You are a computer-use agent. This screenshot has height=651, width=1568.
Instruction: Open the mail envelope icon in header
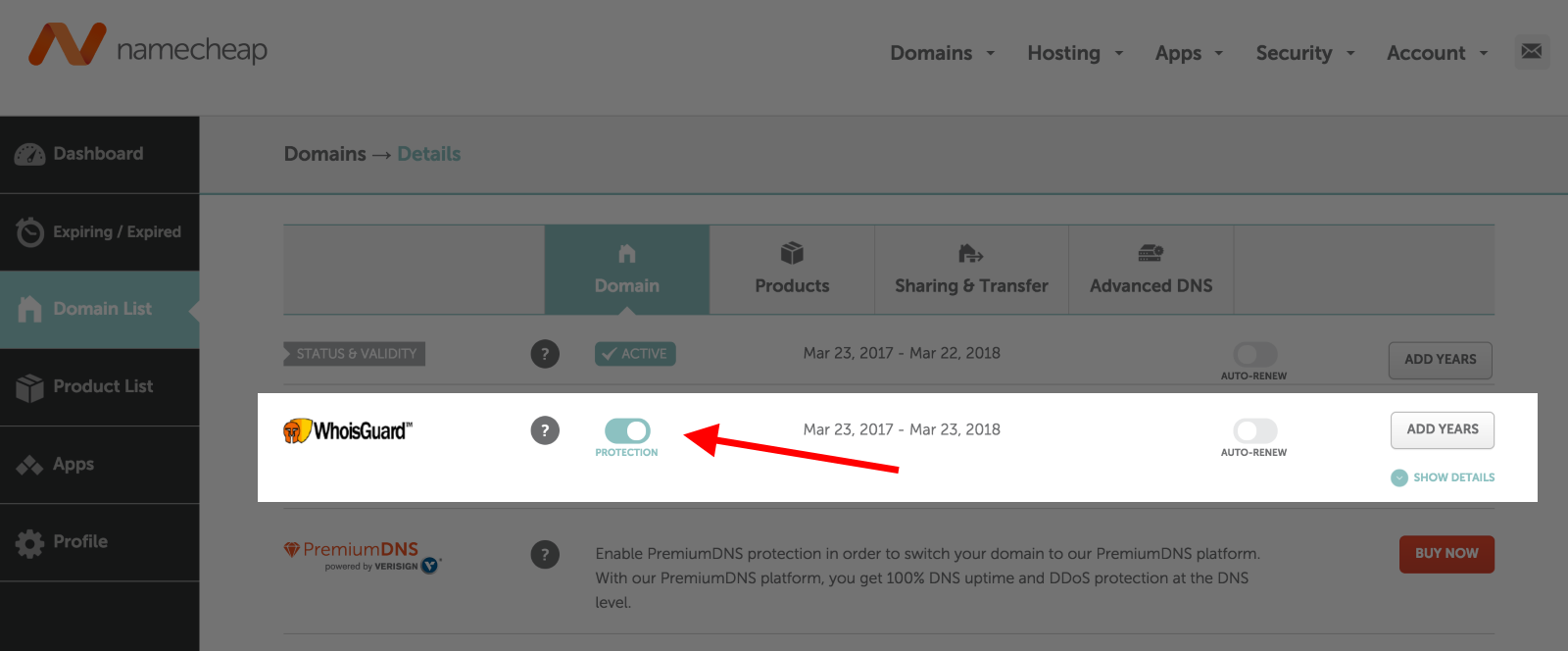(1532, 51)
